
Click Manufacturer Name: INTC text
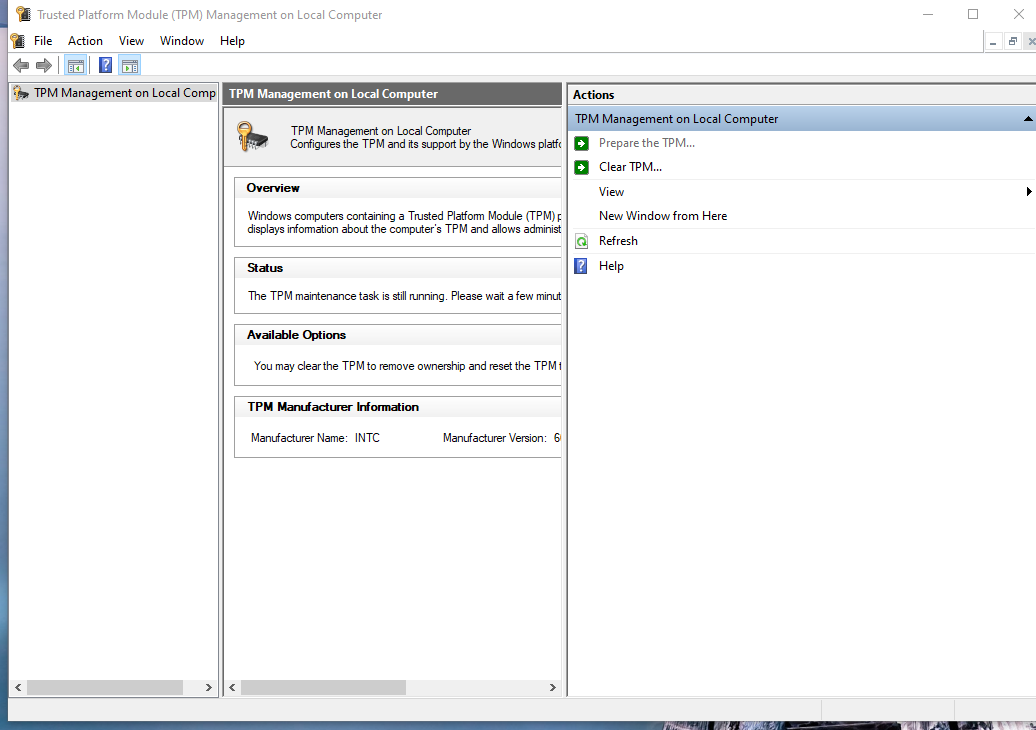click(315, 438)
